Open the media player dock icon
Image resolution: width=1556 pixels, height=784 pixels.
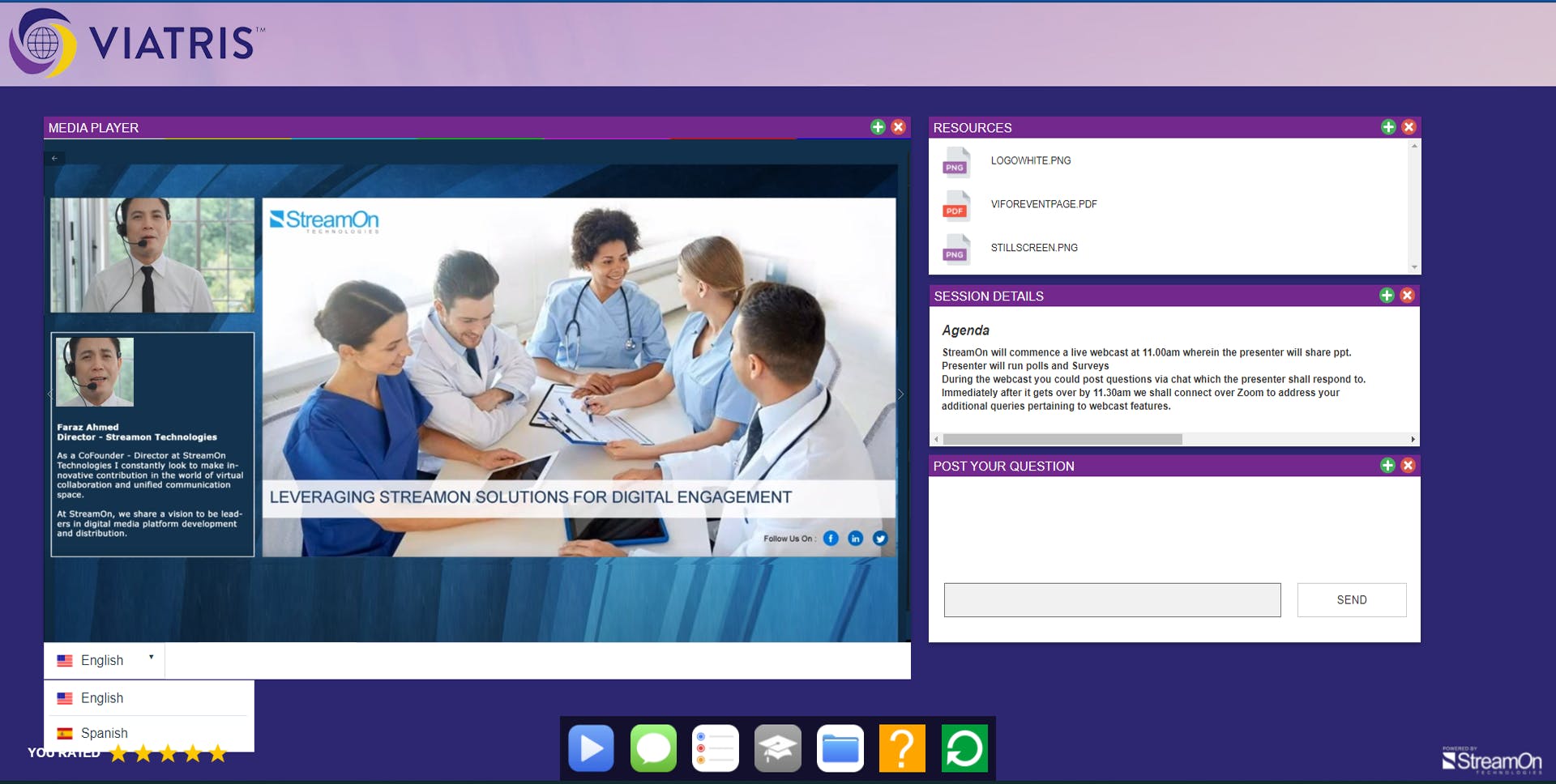[591, 748]
